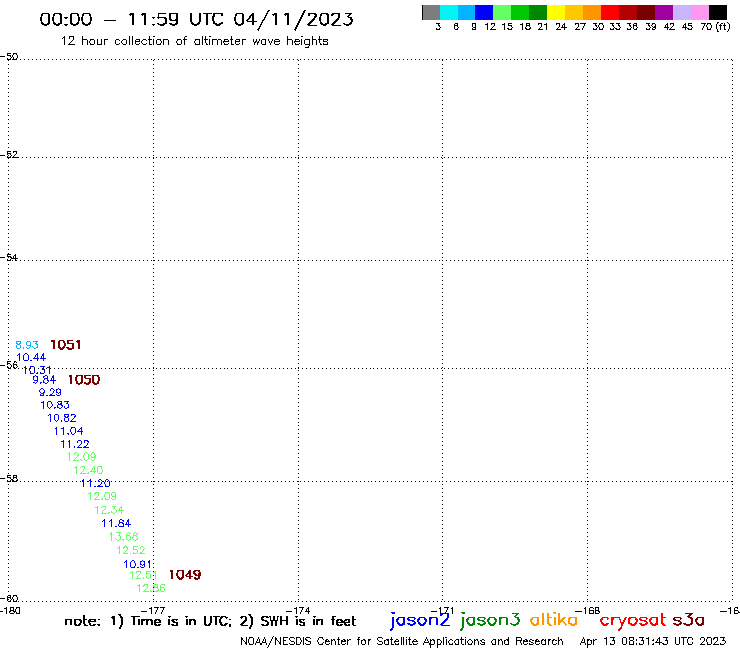This screenshot has height=650, width=740.
Task: Select the -177 longitude axis label
Action: tap(153, 610)
